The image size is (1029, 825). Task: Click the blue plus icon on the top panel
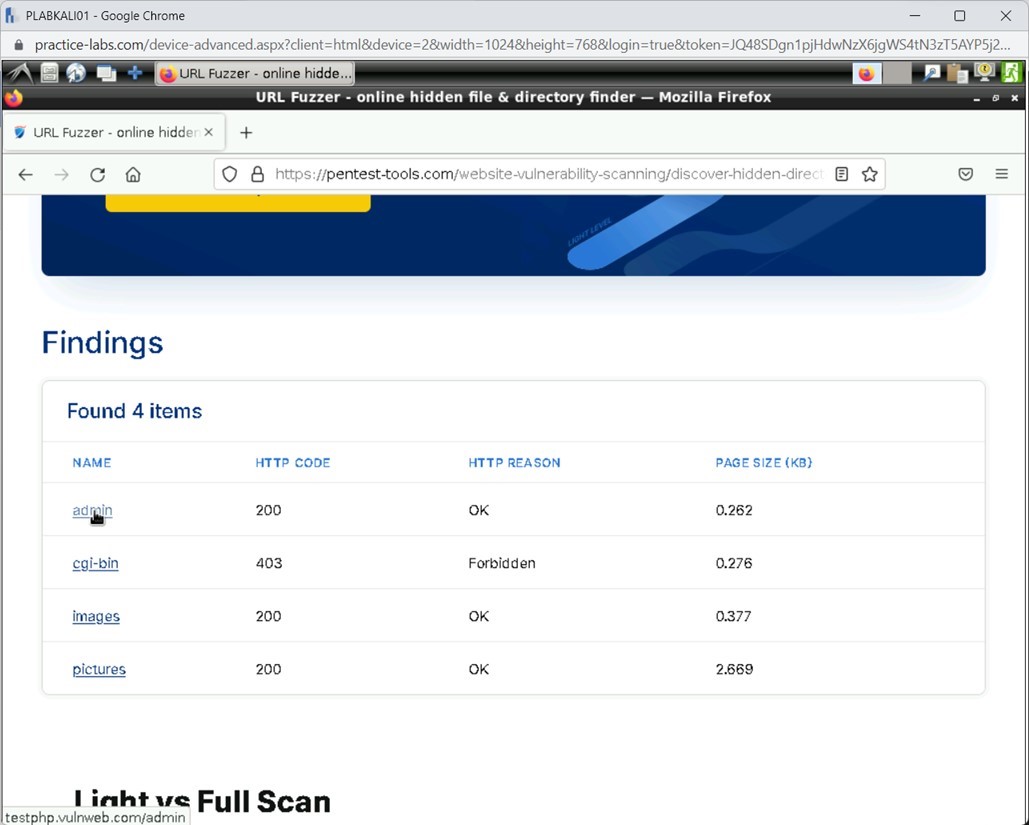[x=135, y=71]
